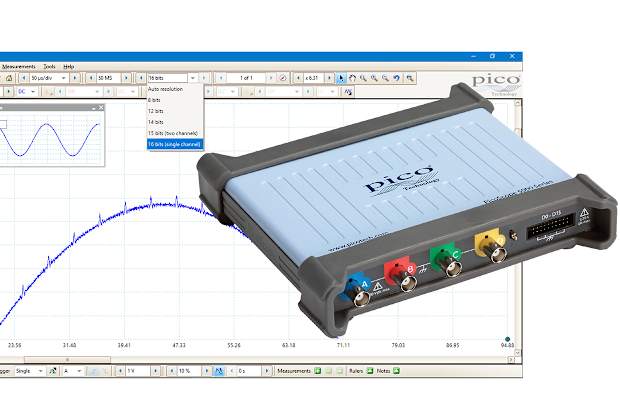
Task: Click trigger threshold 1 V field
Action: click(138, 371)
